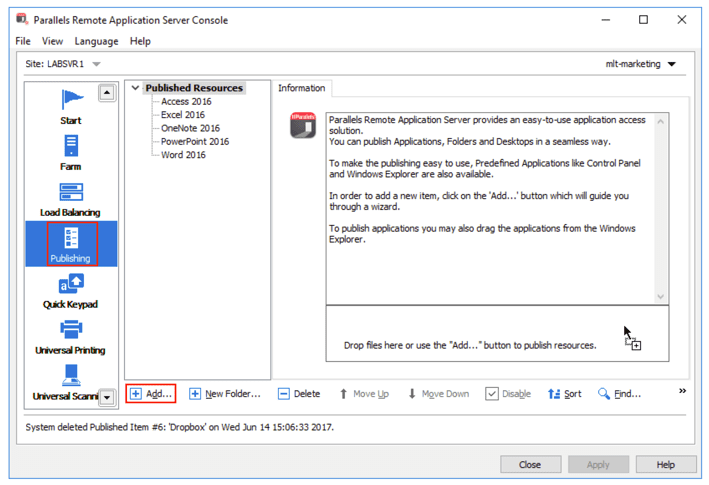Select Word 2016 in tree
The height and width of the screenshot is (485, 709).
(x=183, y=155)
